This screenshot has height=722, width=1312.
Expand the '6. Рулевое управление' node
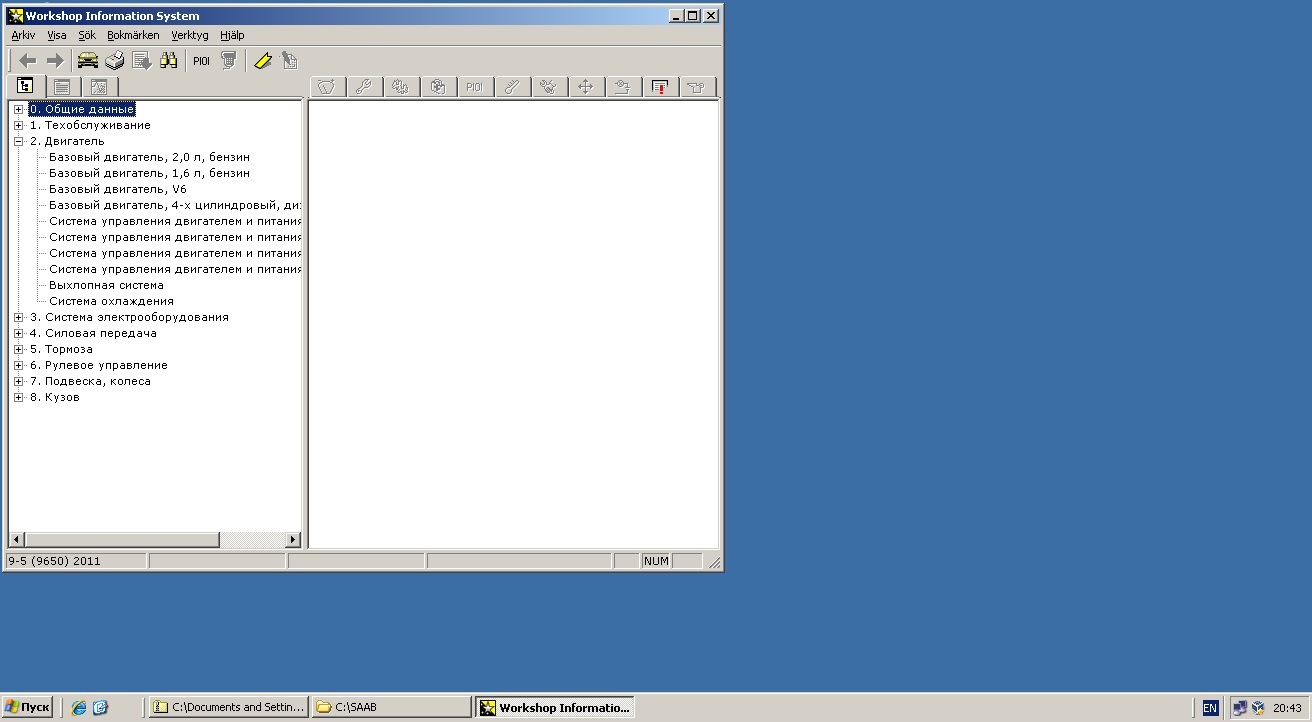pos(19,365)
